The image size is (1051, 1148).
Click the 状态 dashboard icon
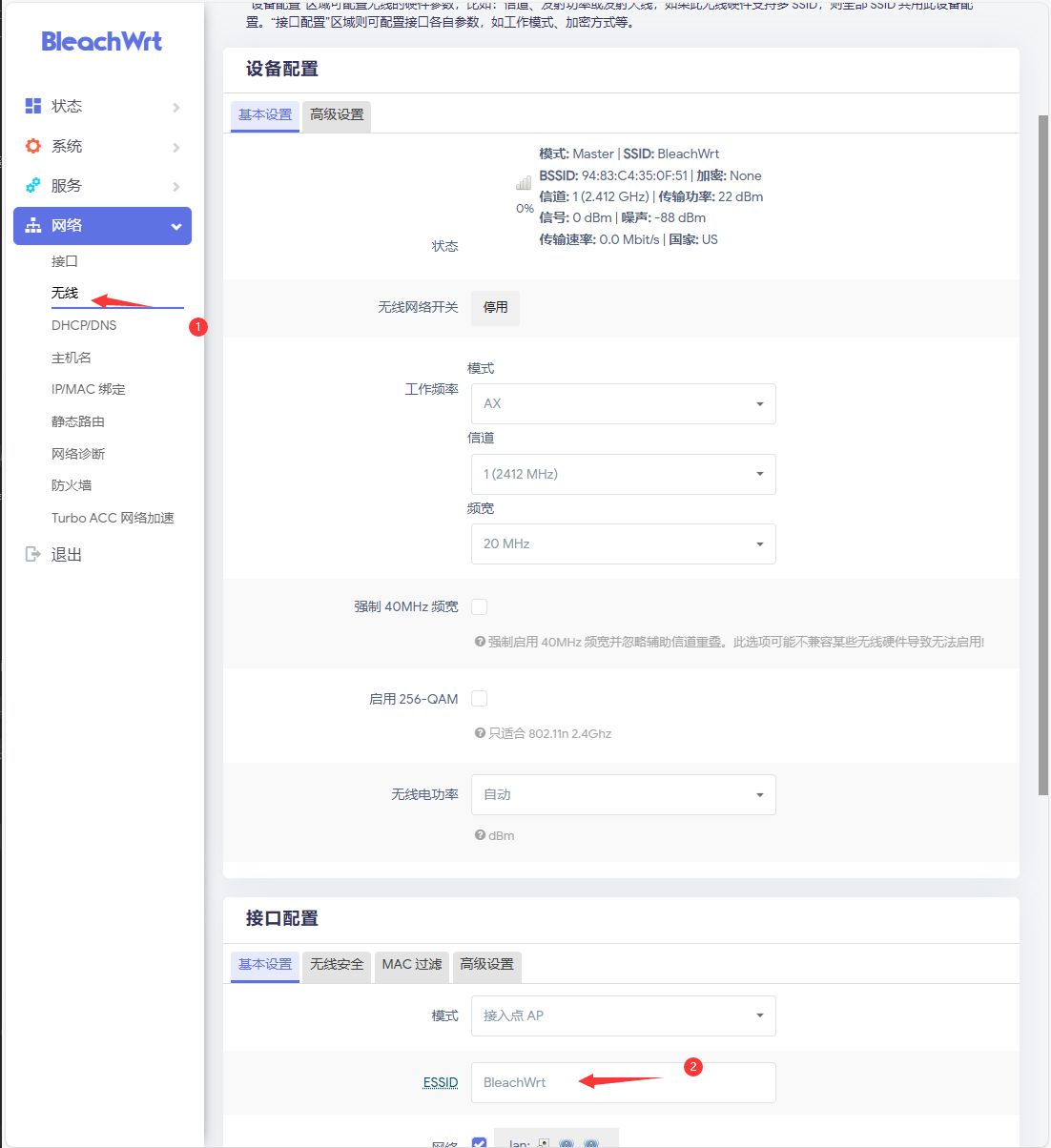click(33, 106)
